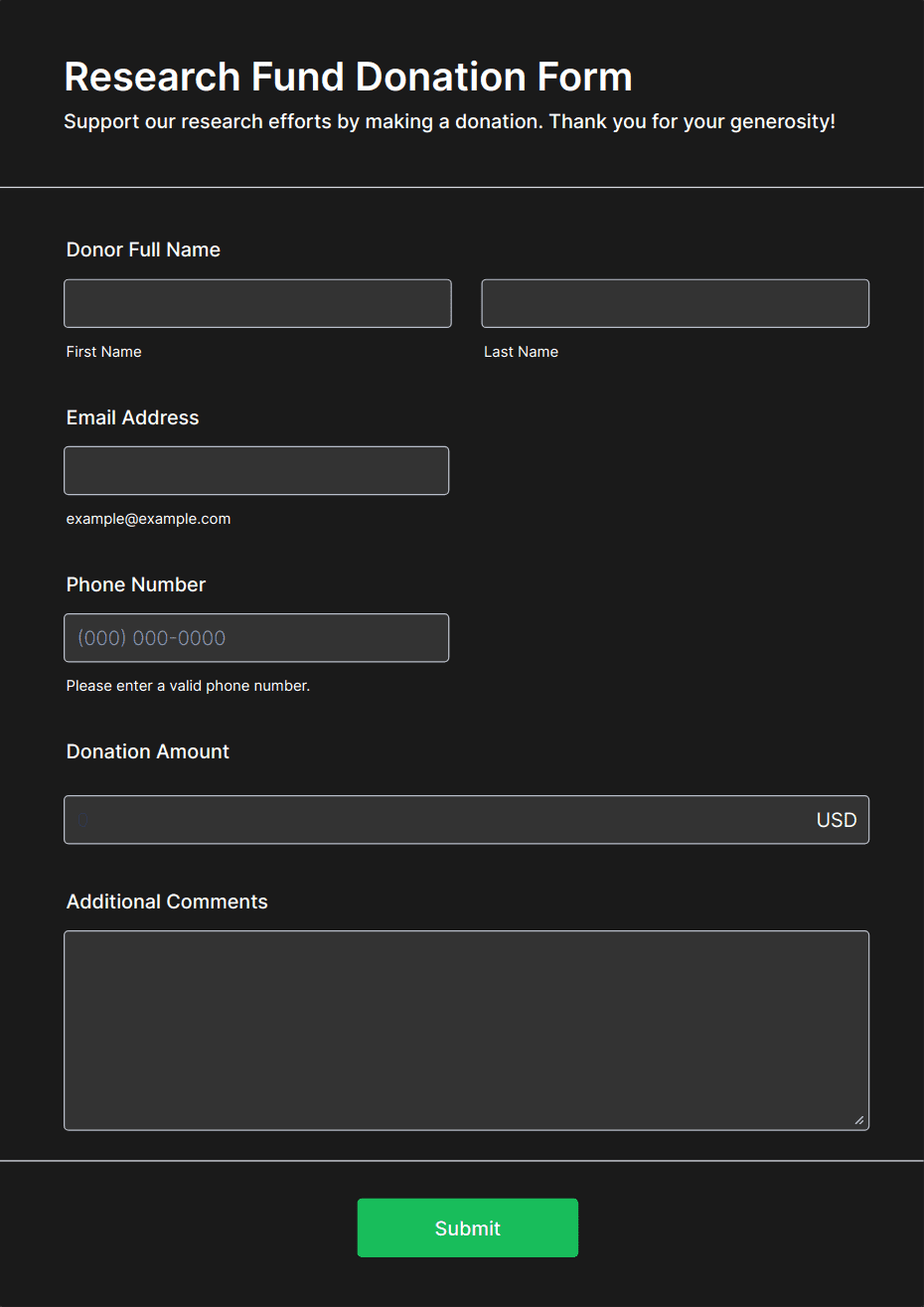Click the "Last Name" sub-label text
Screen dimensions: 924x1307
pyautogui.click(x=521, y=352)
